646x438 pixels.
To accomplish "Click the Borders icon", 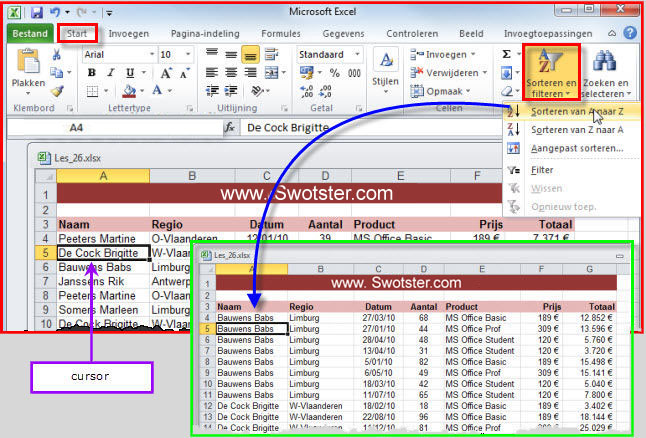I will click(x=92, y=91).
